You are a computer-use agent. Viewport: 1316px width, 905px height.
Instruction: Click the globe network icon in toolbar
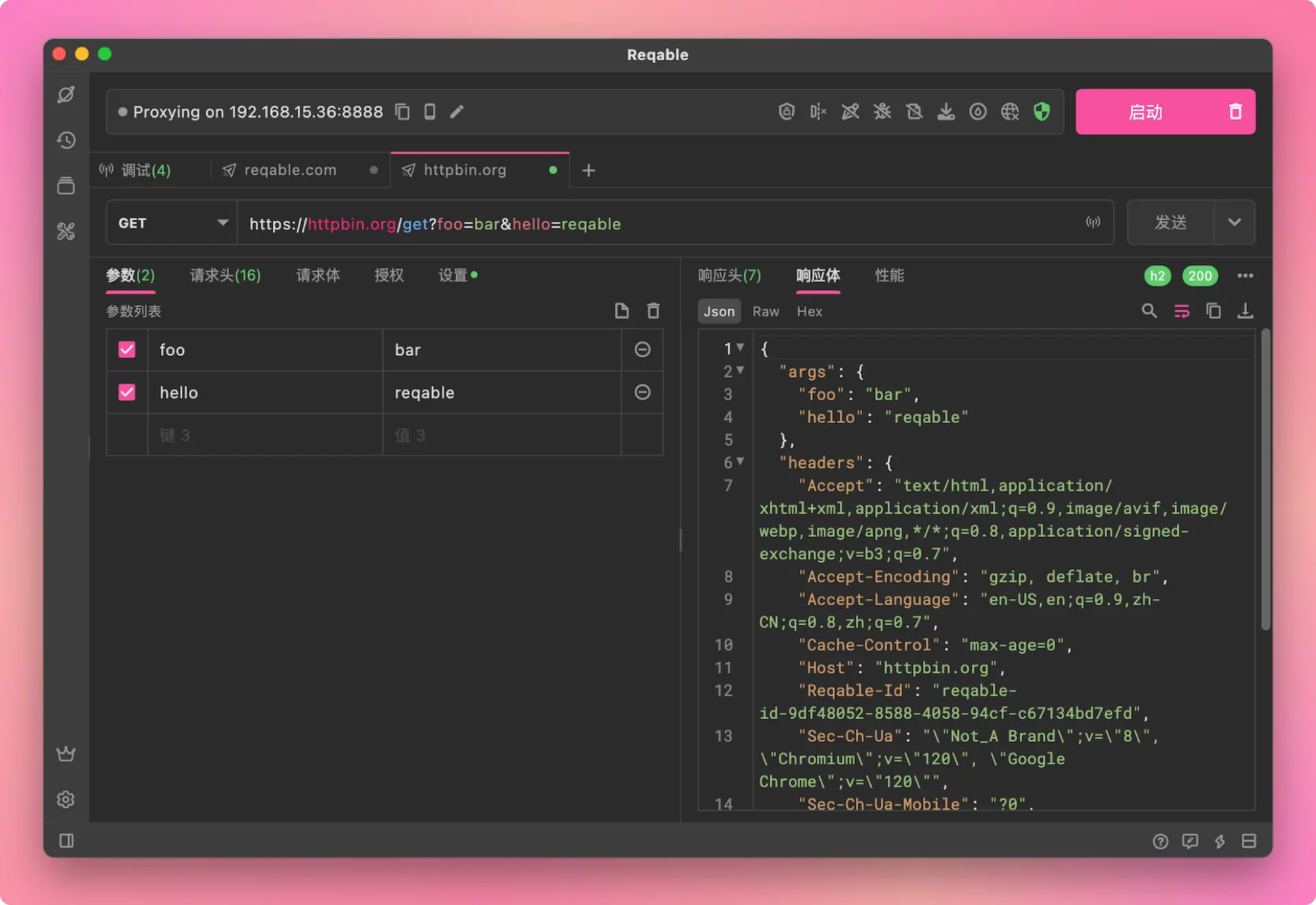[x=1010, y=112]
